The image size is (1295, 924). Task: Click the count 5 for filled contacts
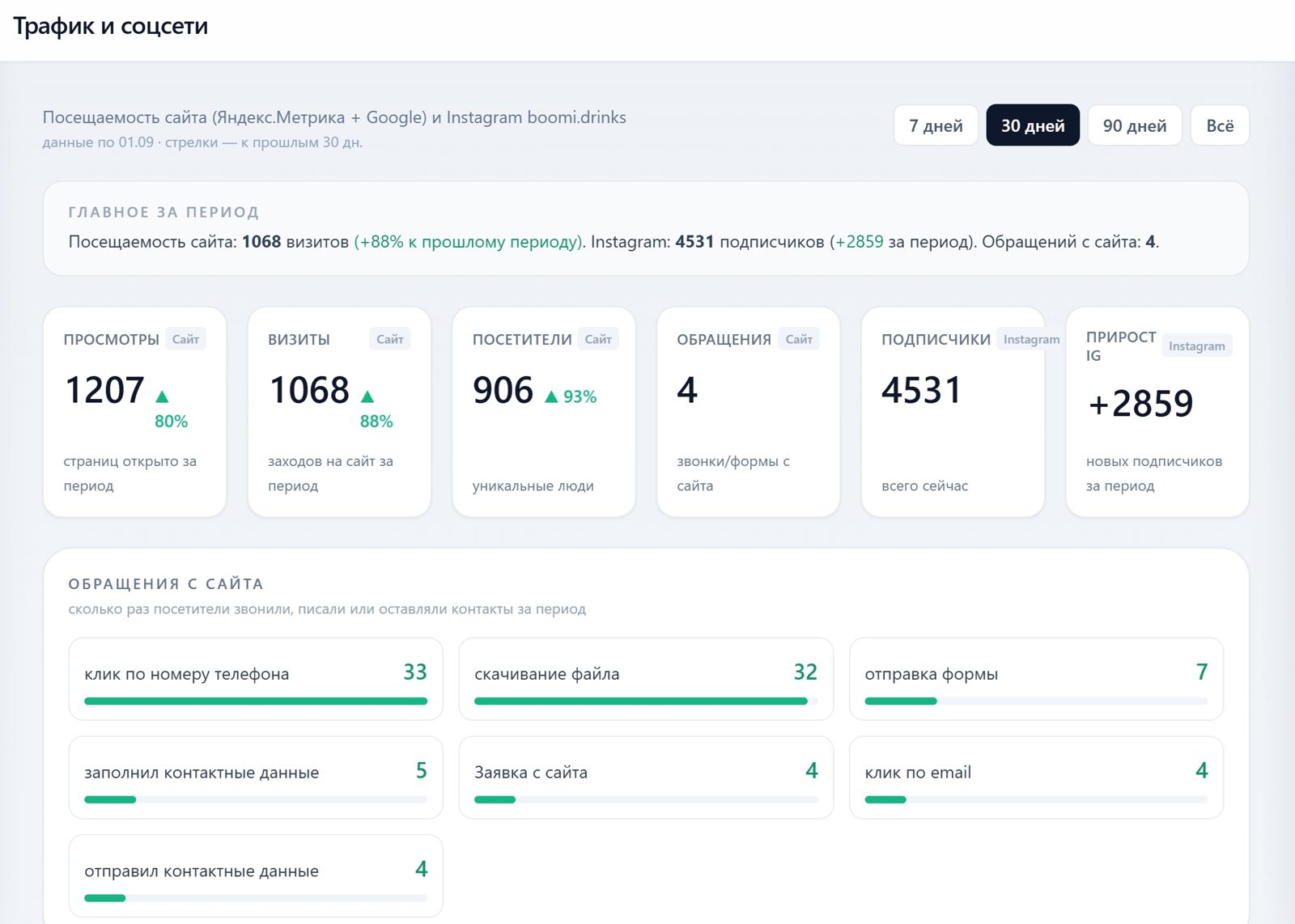pyautogui.click(x=422, y=771)
